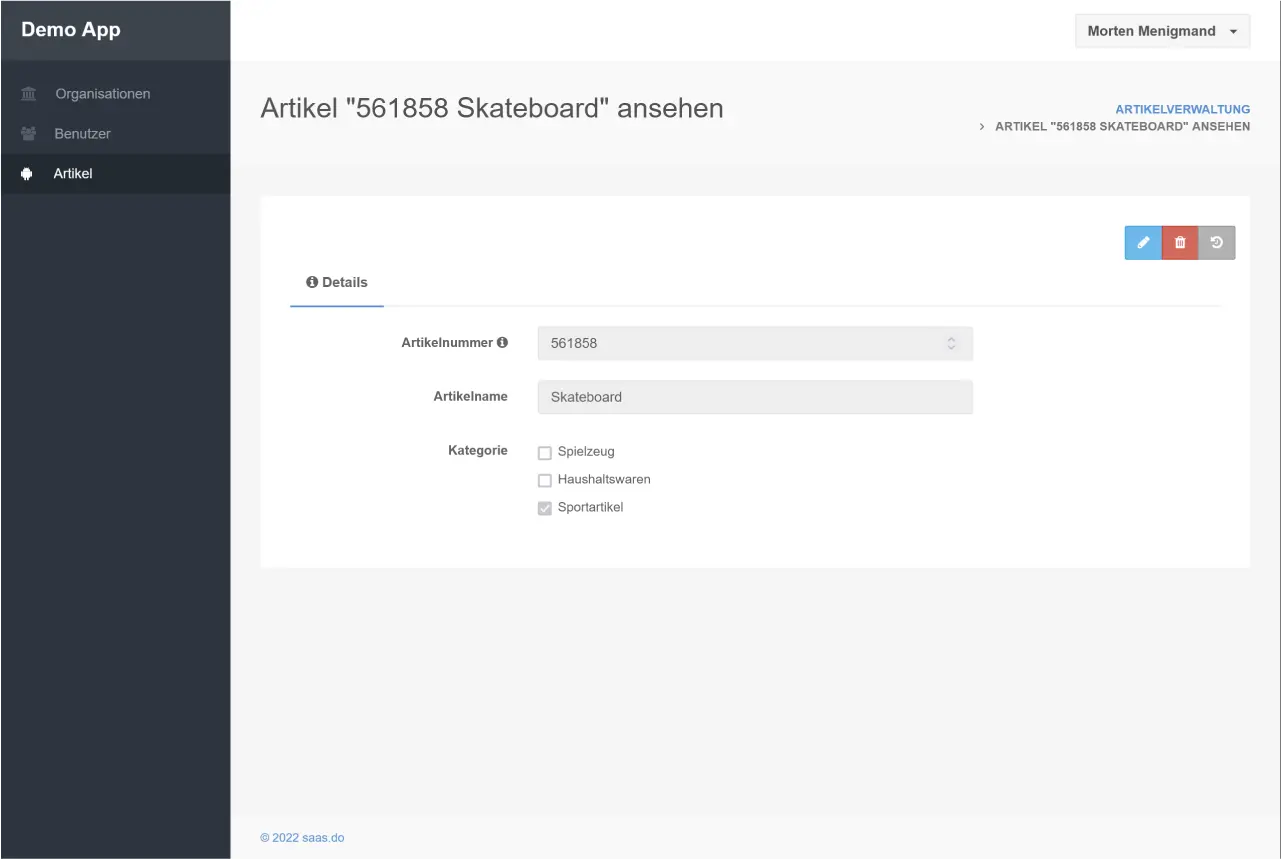Open the Organisationen menu item

pyautogui.click(x=102, y=94)
